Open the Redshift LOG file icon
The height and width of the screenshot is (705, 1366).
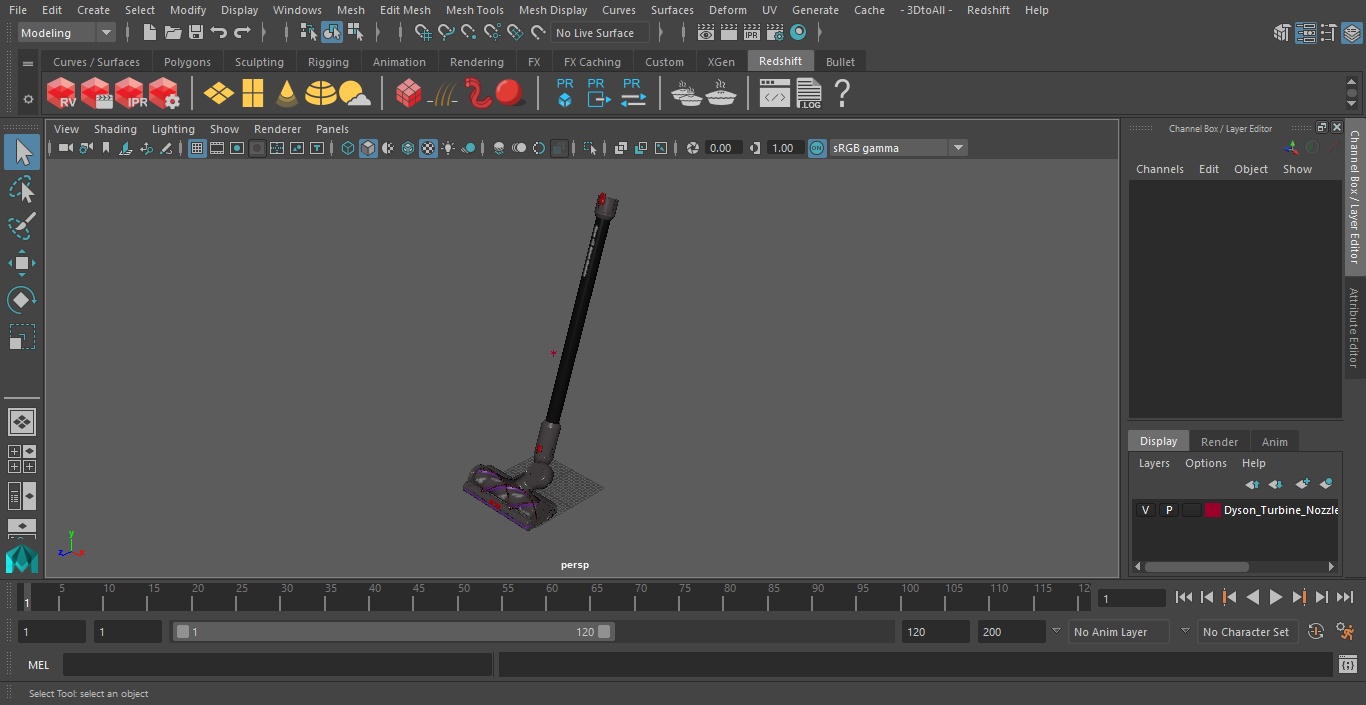(x=809, y=94)
